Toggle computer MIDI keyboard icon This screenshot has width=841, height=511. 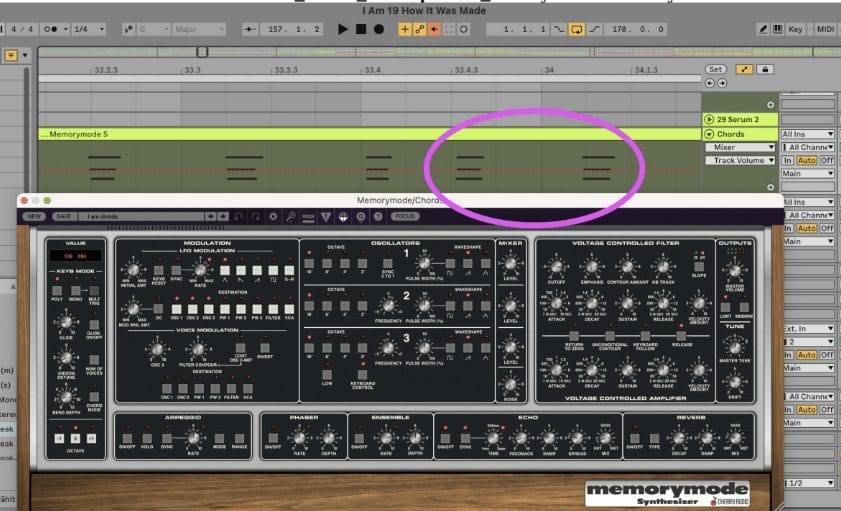pyautogui.click(x=777, y=29)
